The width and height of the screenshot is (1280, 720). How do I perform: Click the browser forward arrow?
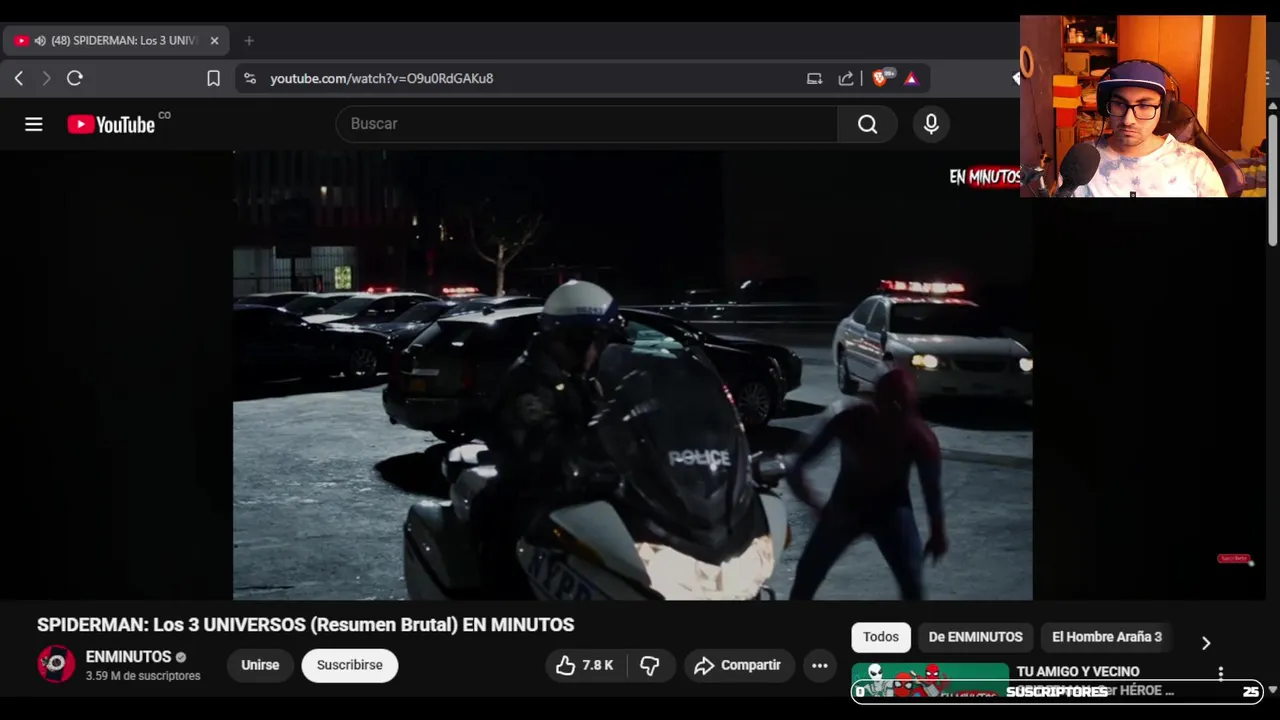[x=46, y=78]
